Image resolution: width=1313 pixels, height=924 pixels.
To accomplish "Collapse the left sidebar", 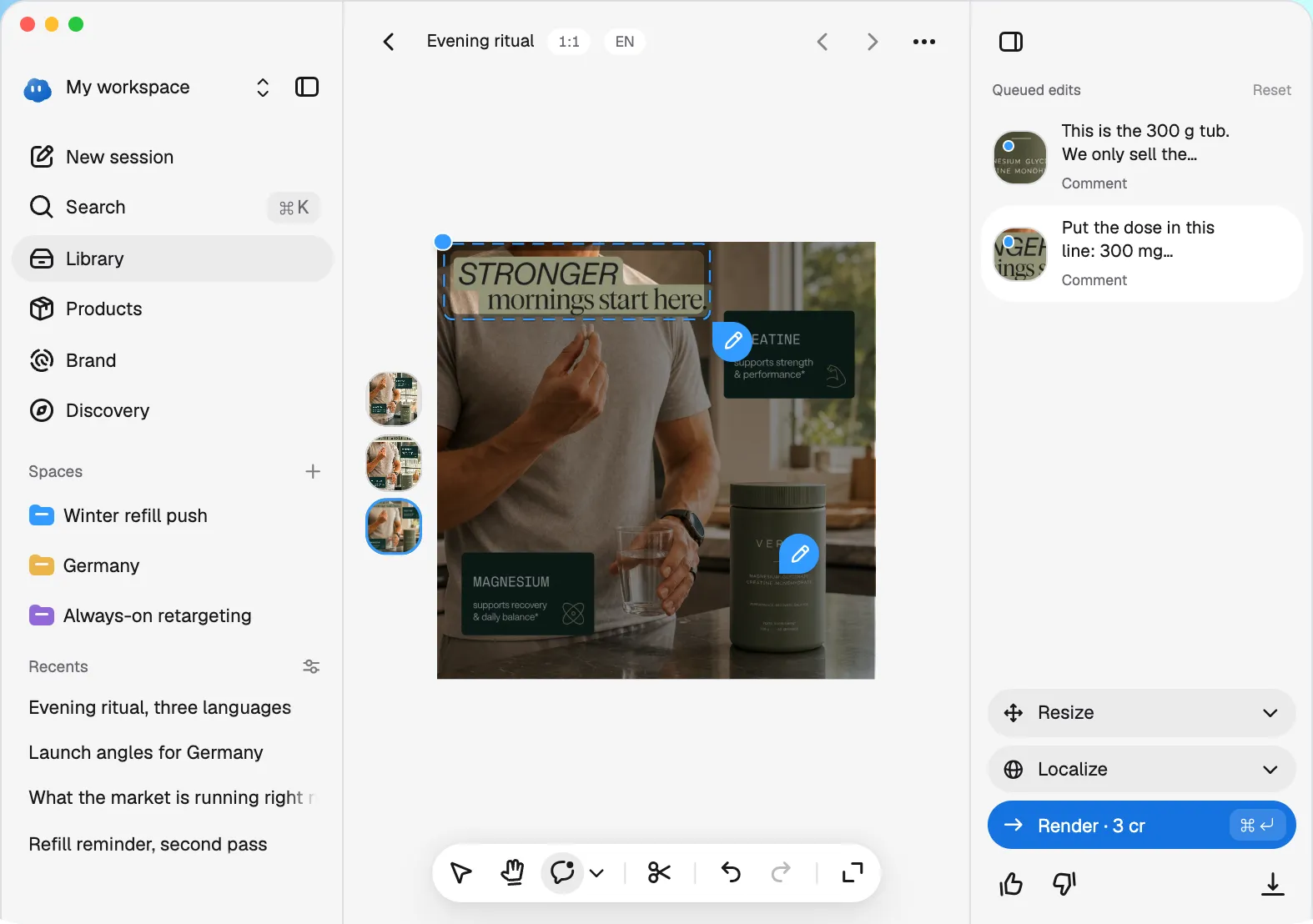I will pyautogui.click(x=307, y=87).
